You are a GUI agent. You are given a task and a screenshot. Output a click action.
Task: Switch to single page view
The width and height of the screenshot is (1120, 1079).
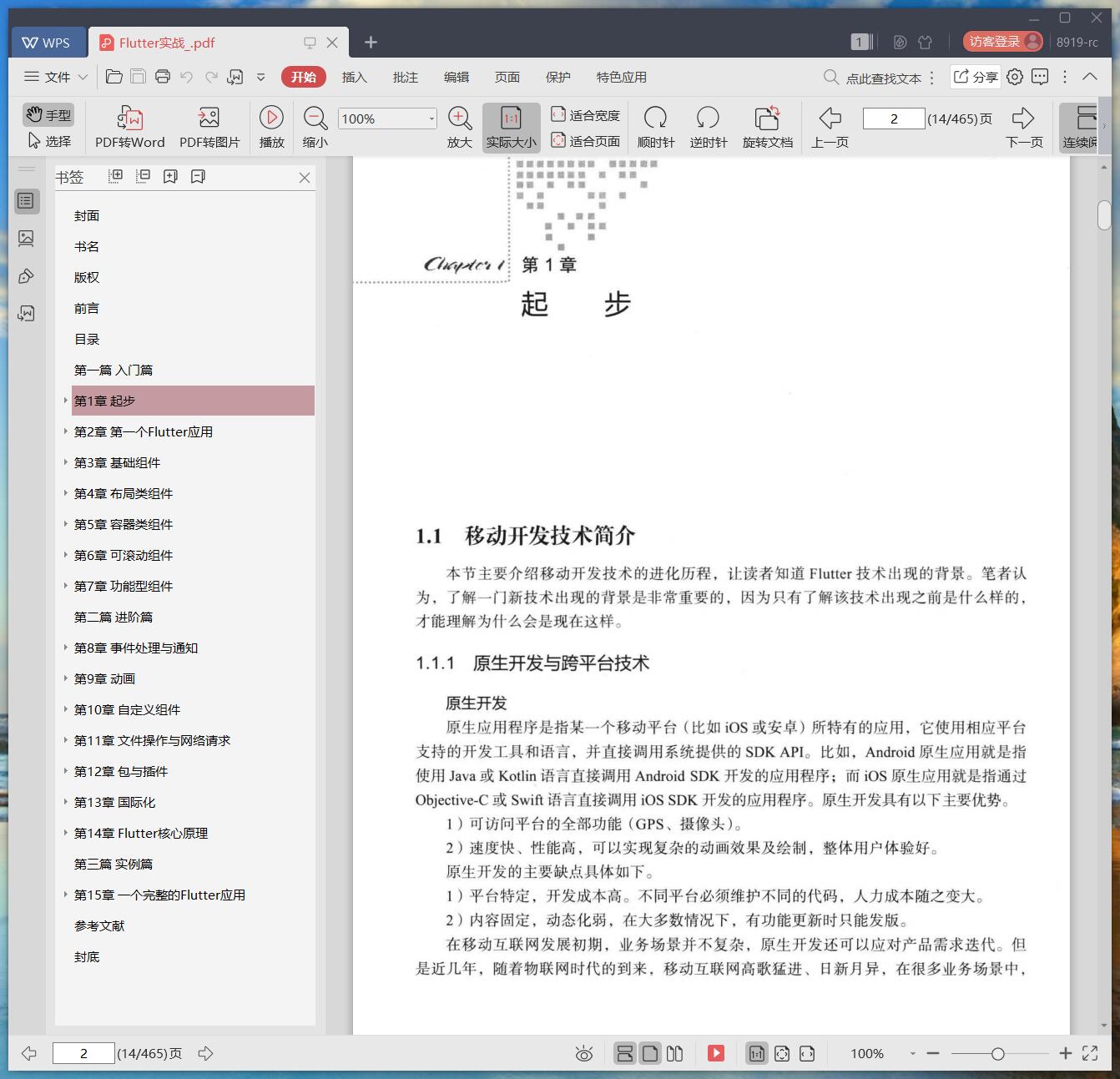pyautogui.click(x=649, y=1053)
